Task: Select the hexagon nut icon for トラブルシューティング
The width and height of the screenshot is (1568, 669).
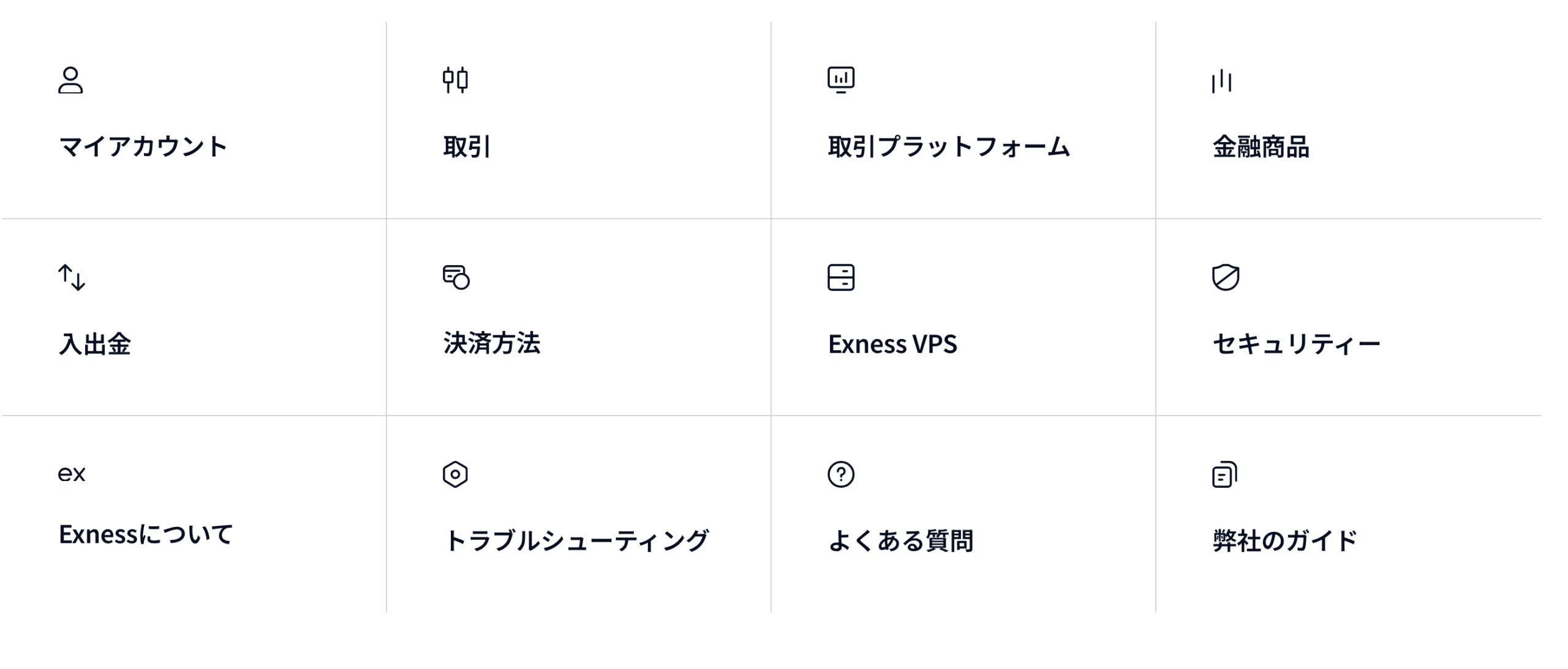Action: coord(455,474)
